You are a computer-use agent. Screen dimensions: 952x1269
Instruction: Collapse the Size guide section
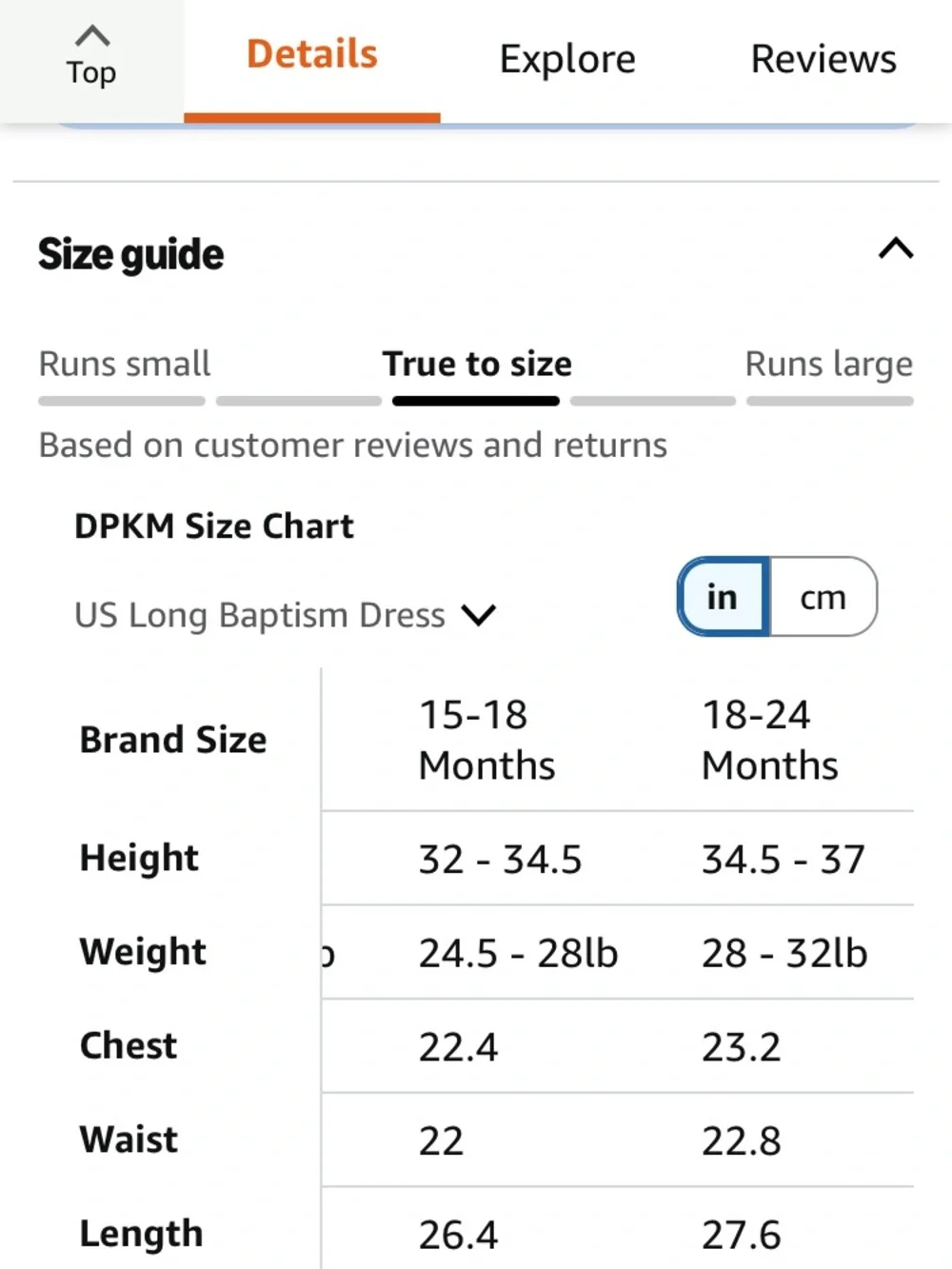(x=896, y=249)
